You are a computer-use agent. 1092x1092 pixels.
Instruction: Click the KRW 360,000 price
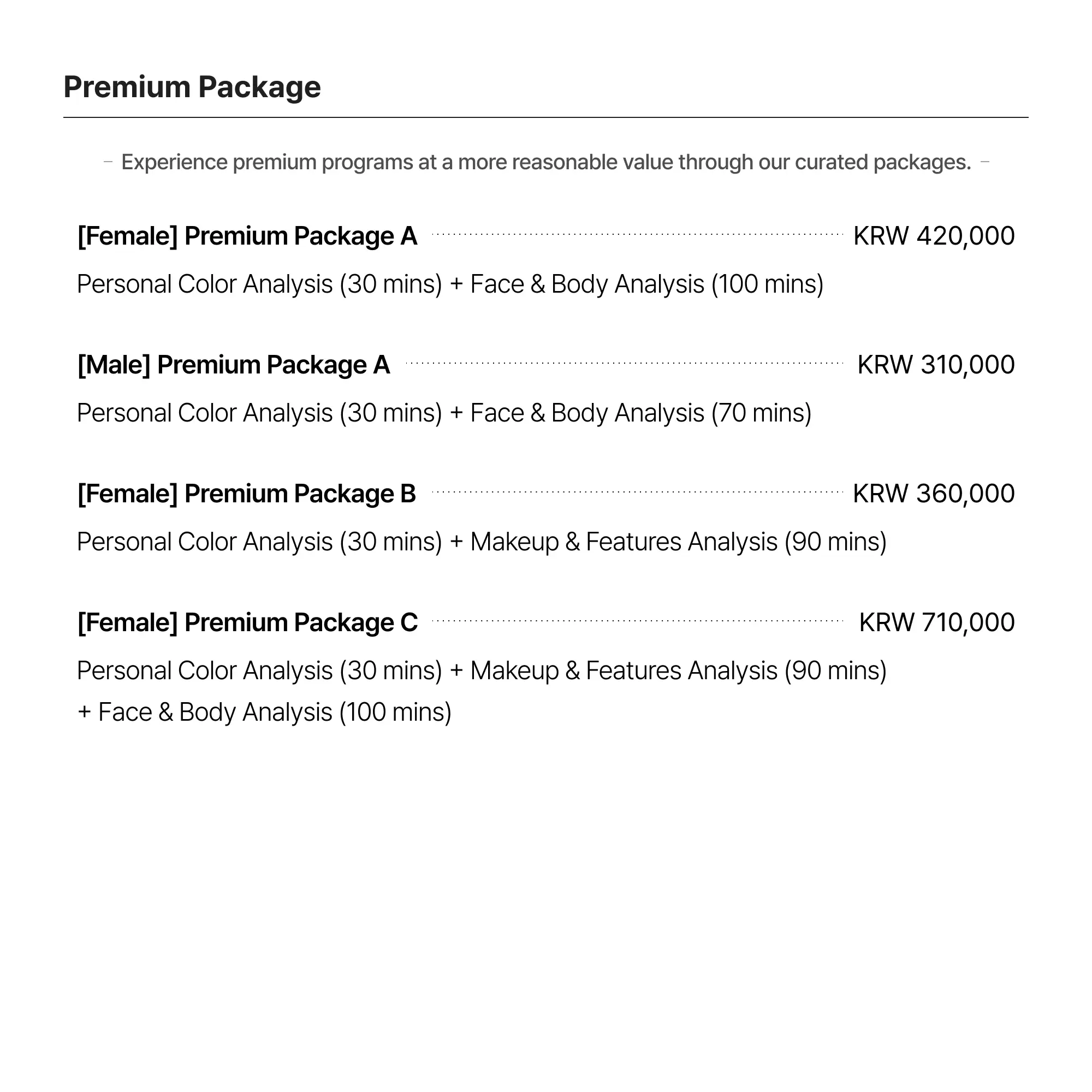933,494
